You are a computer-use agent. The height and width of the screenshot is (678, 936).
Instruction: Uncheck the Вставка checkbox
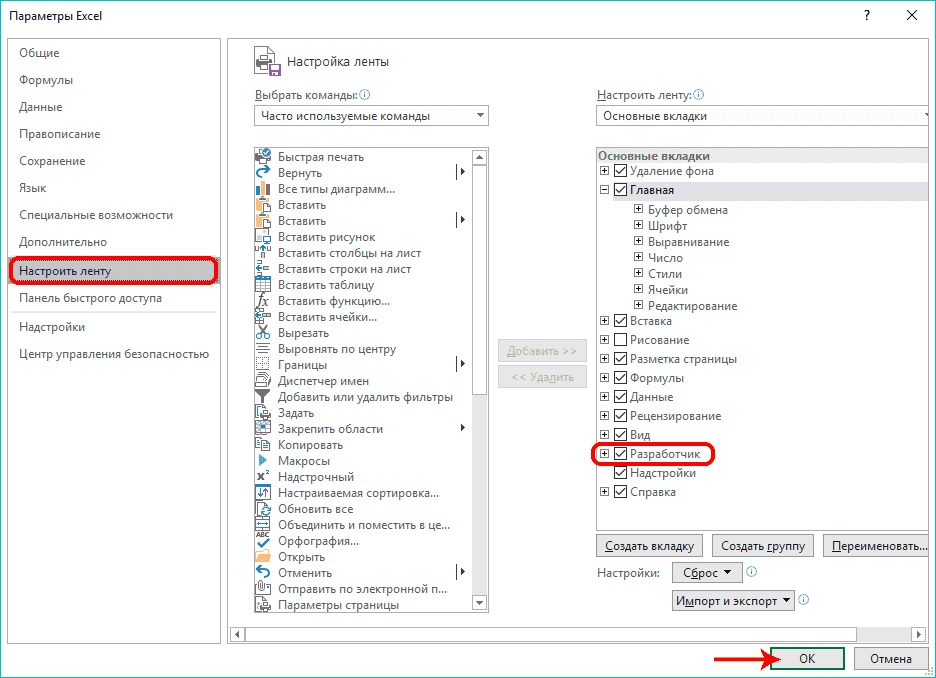620,321
